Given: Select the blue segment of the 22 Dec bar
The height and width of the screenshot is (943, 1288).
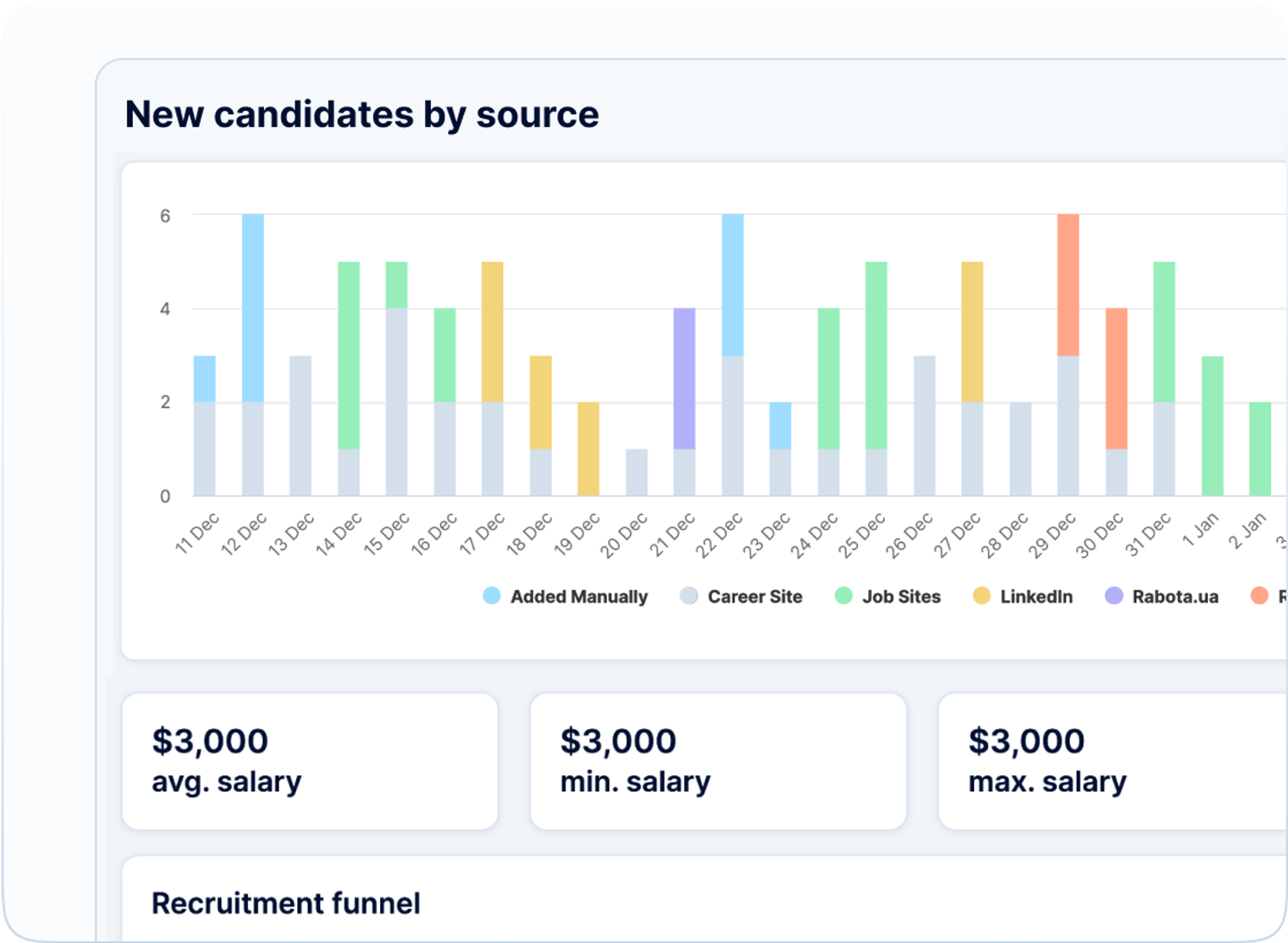Looking at the screenshot, I should tap(732, 285).
